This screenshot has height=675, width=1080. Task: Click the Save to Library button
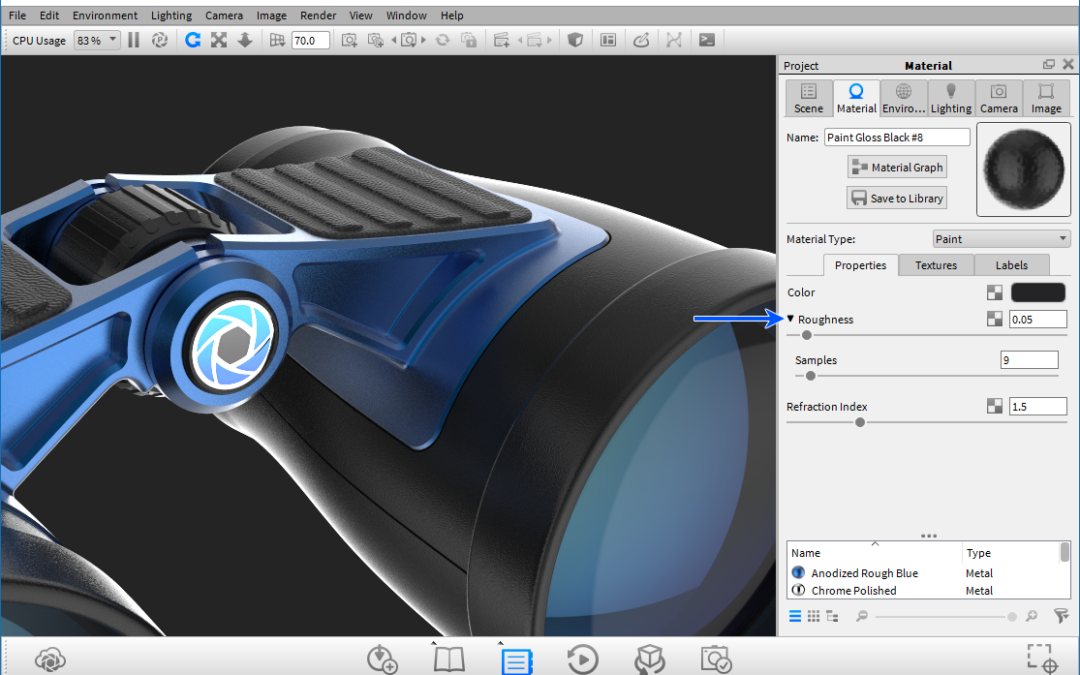click(897, 198)
